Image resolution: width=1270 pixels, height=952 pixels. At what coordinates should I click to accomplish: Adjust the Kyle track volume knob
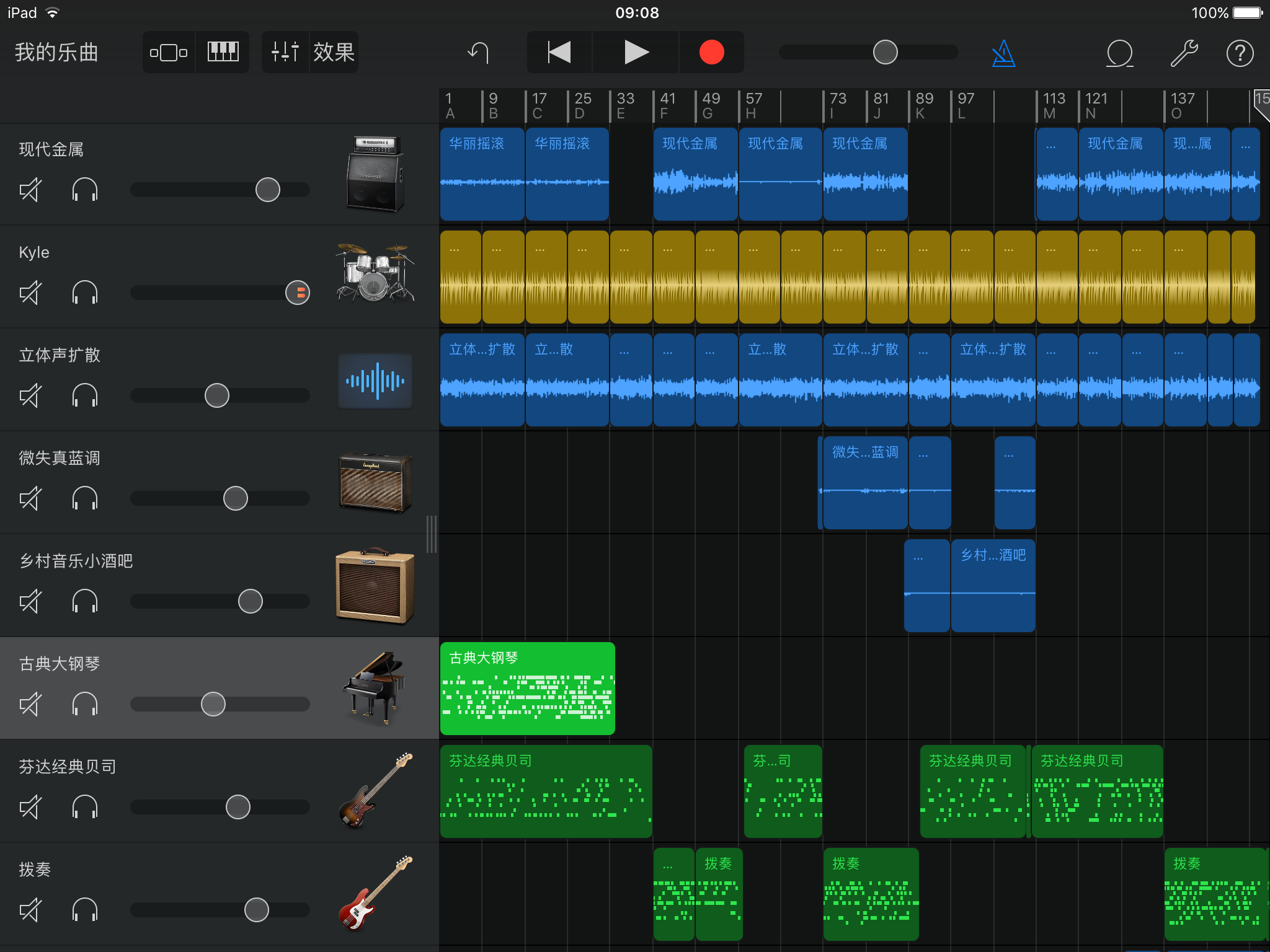[x=298, y=293]
